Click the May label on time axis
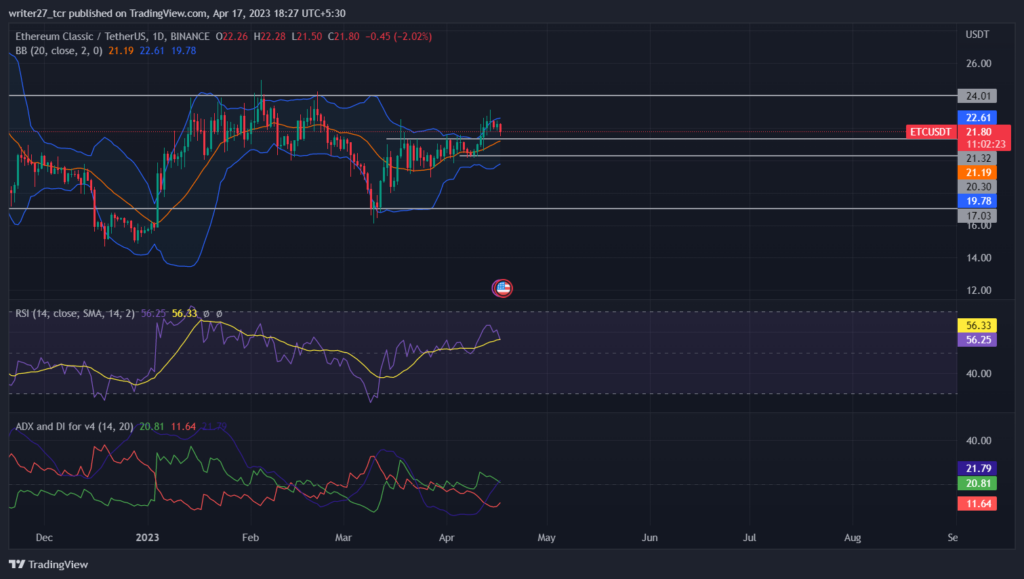Screen dimensions: 1024x579 pyautogui.click(x=546, y=537)
